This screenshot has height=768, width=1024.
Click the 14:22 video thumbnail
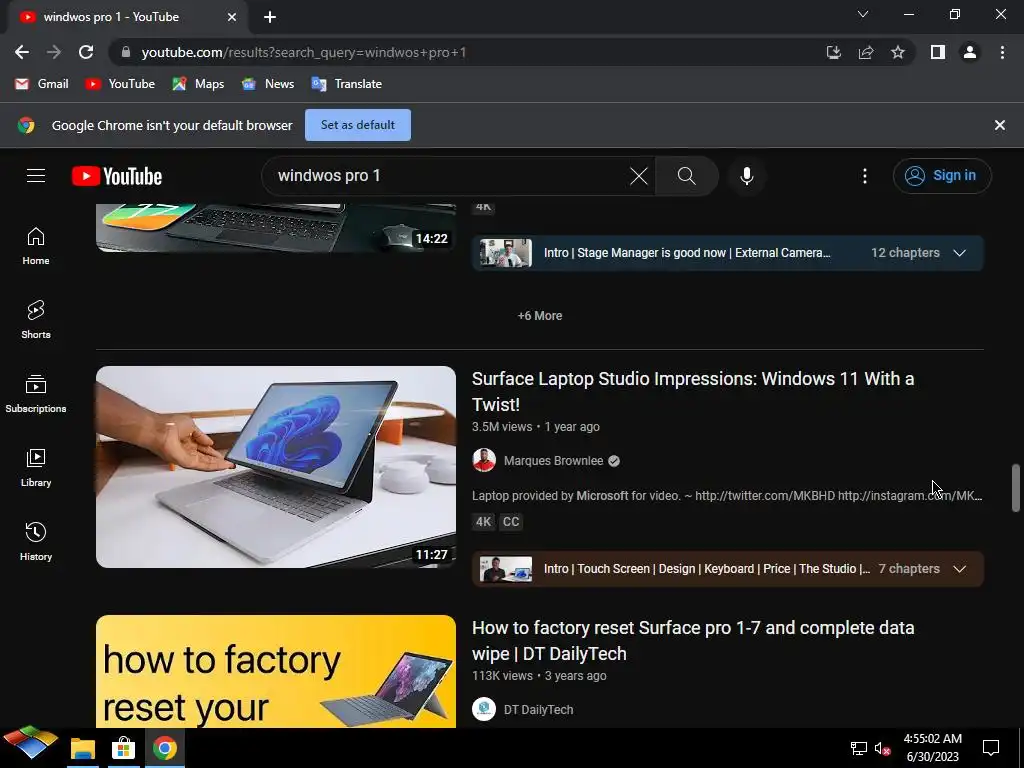point(276,227)
